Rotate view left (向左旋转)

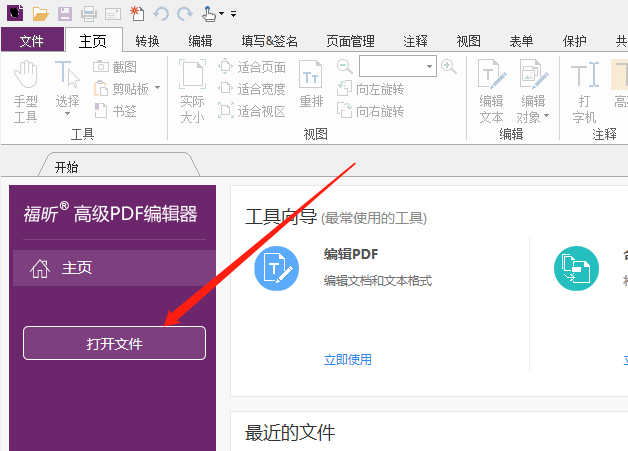(x=370, y=89)
